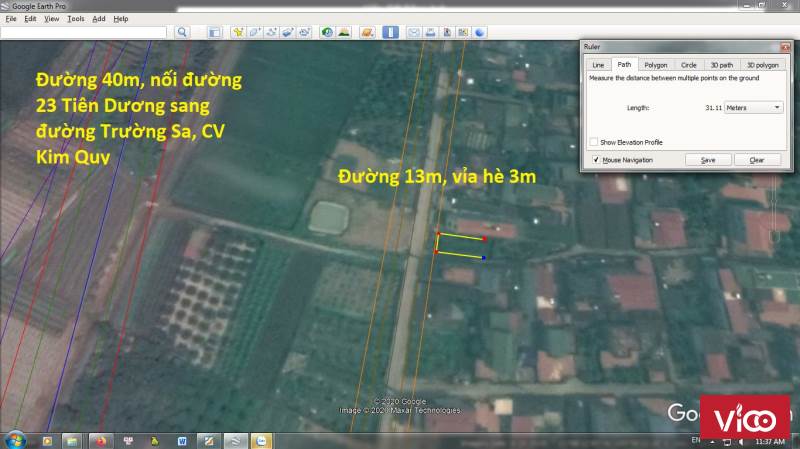Close the Ruler dialog
This screenshot has height=449, width=800.
[x=785, y=47]
